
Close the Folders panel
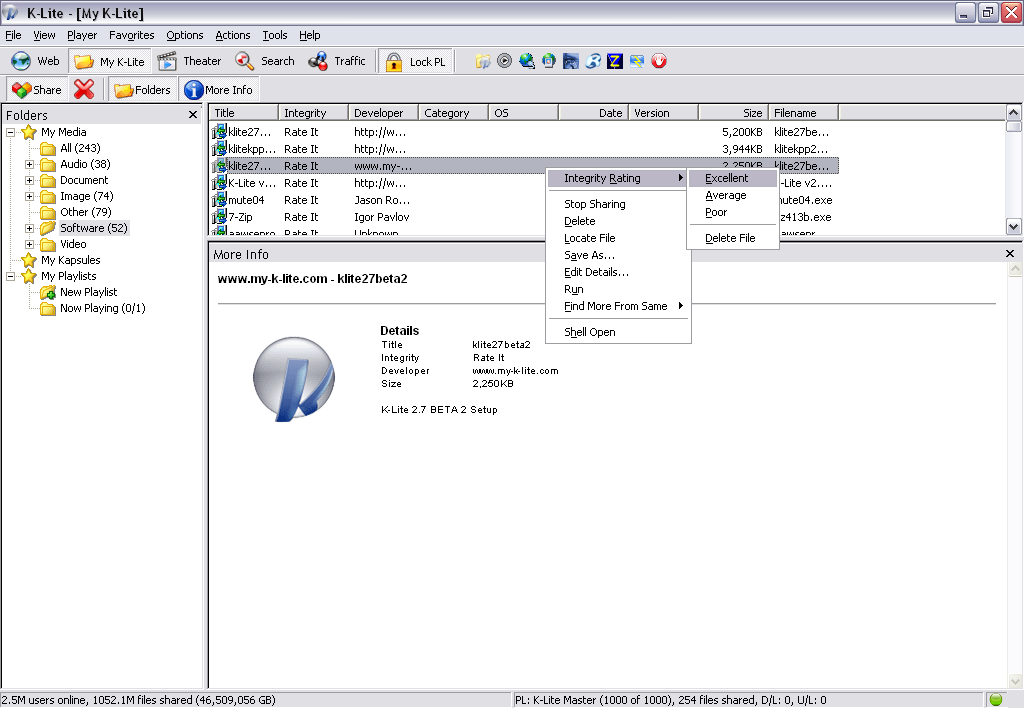click(x=193, y=115)
